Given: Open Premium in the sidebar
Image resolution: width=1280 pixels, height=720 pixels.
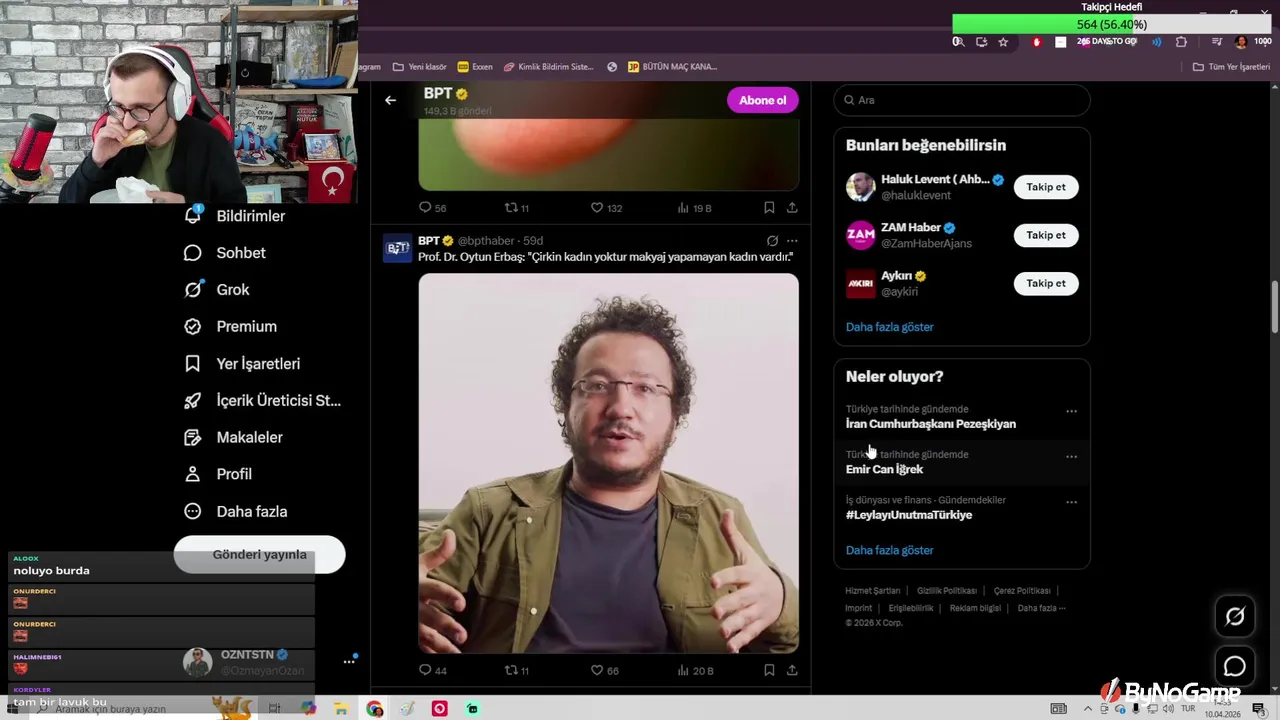Looking at the screenshot, I should point(232,326).
